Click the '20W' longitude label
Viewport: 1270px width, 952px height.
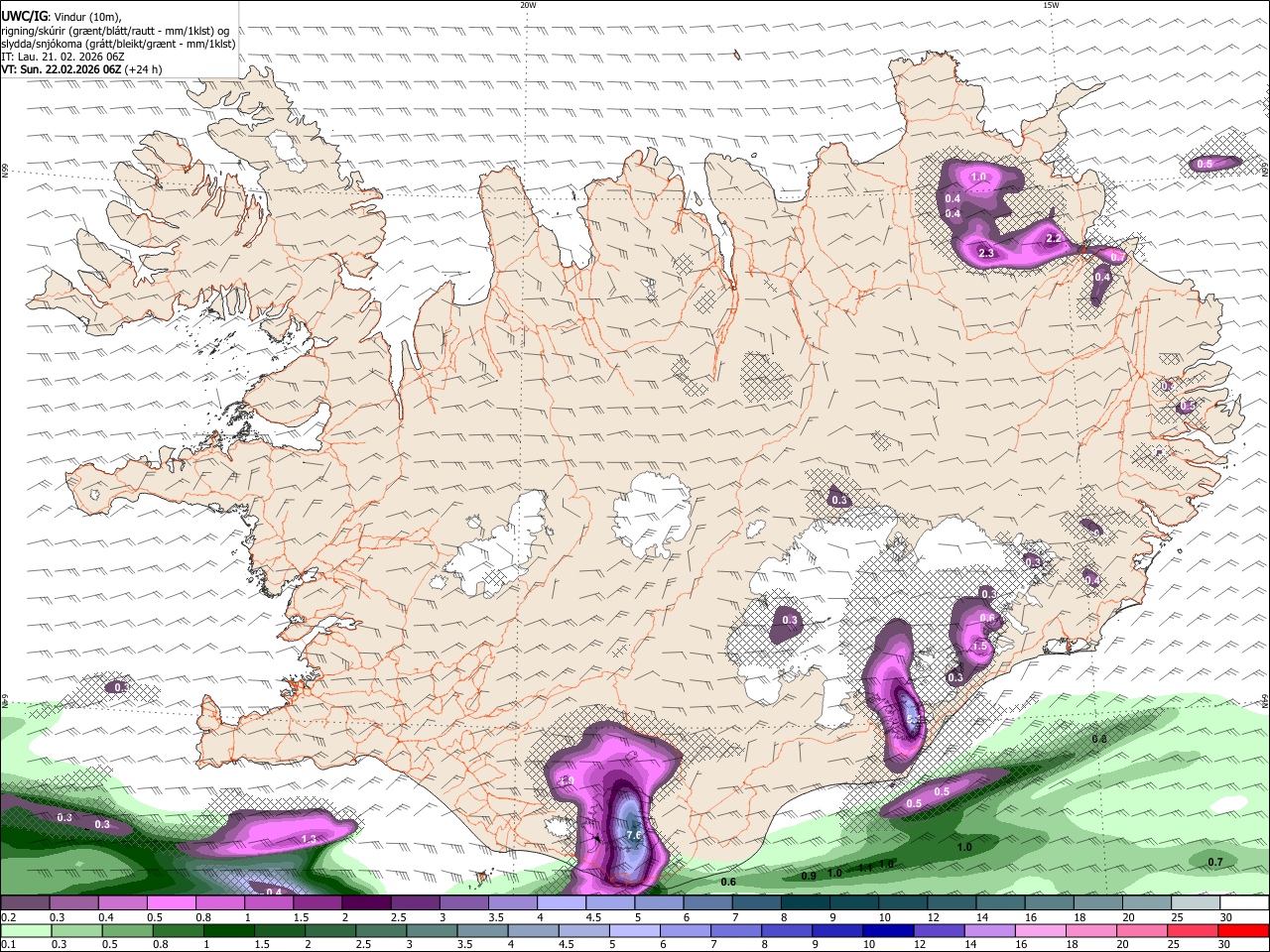coord(528,5)
